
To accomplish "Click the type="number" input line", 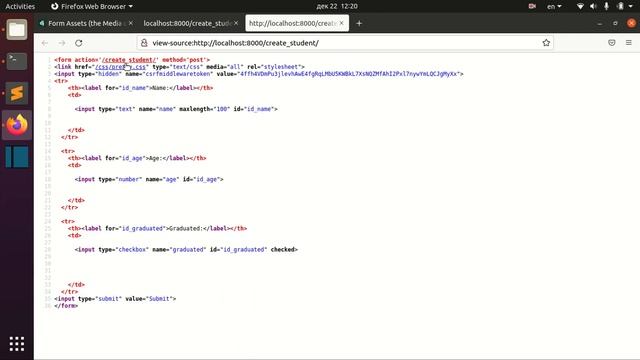I will click(149, 179).
